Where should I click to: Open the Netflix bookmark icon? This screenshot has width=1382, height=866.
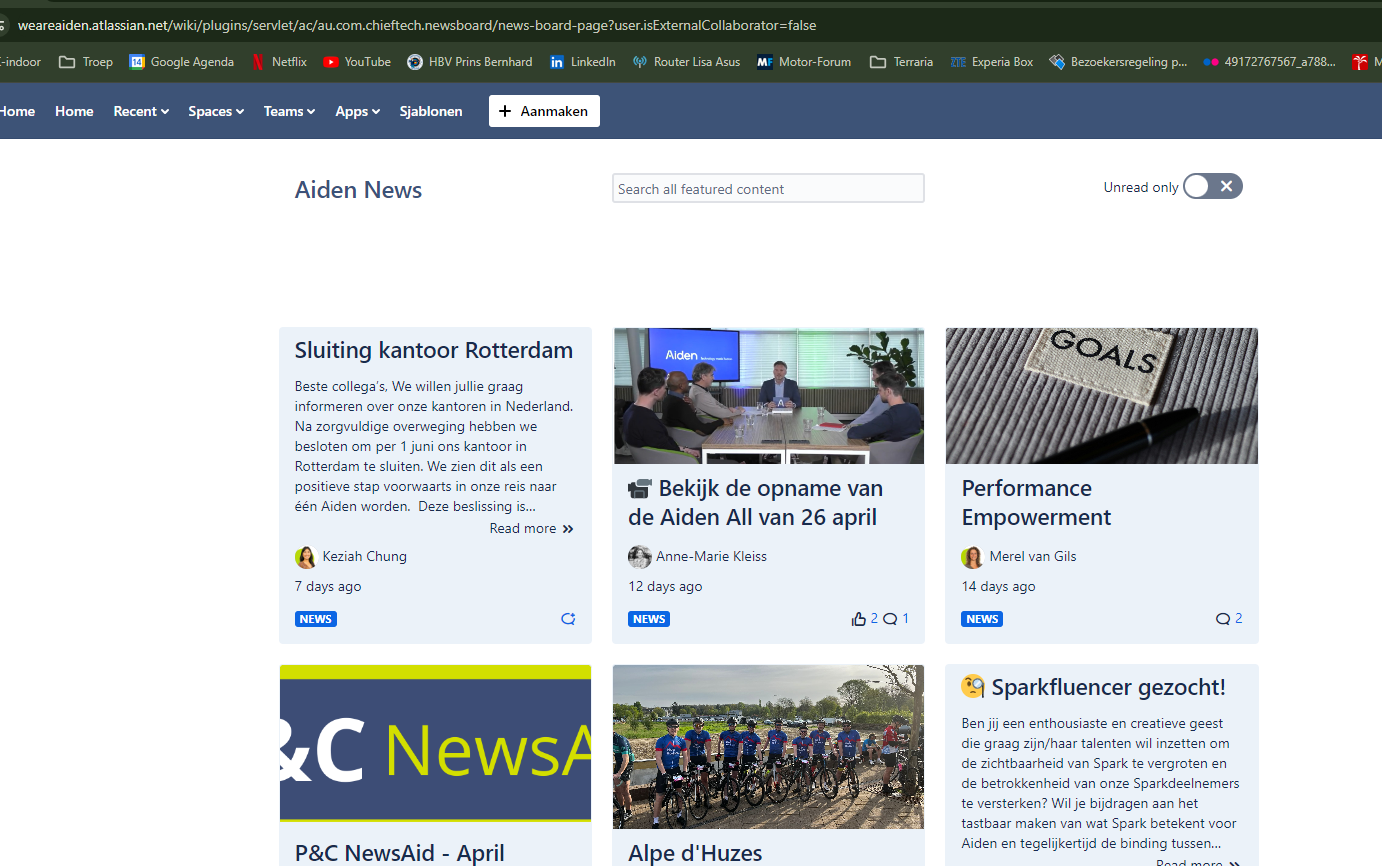pos(258,62)
